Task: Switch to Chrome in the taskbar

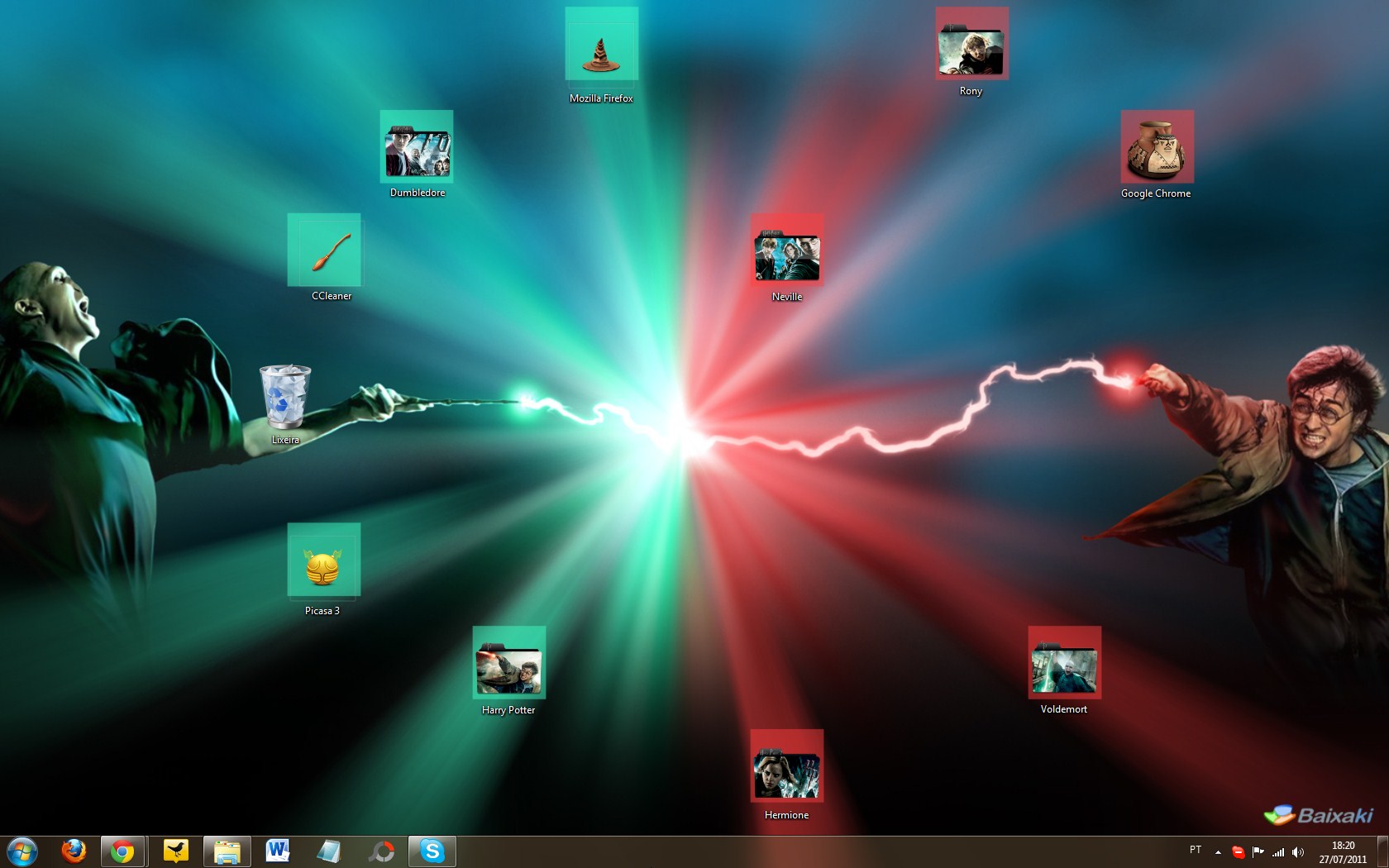Action: (x=123, y=851)
